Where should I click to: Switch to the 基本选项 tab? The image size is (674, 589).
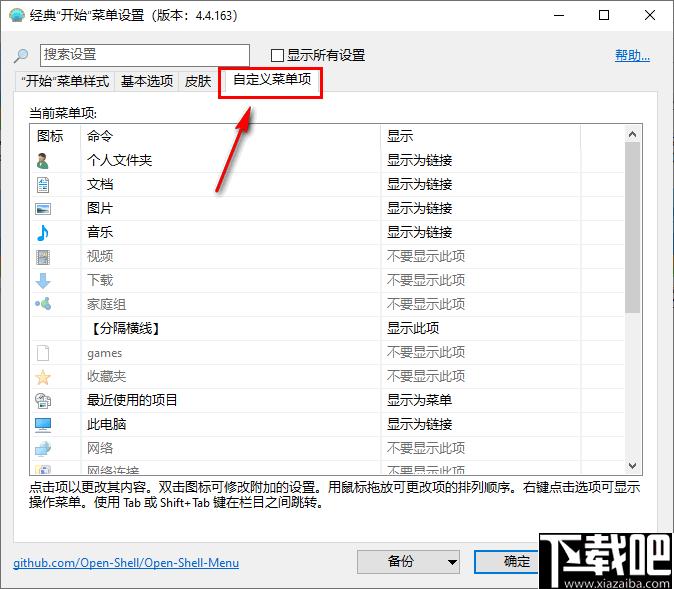coord(147,81)
